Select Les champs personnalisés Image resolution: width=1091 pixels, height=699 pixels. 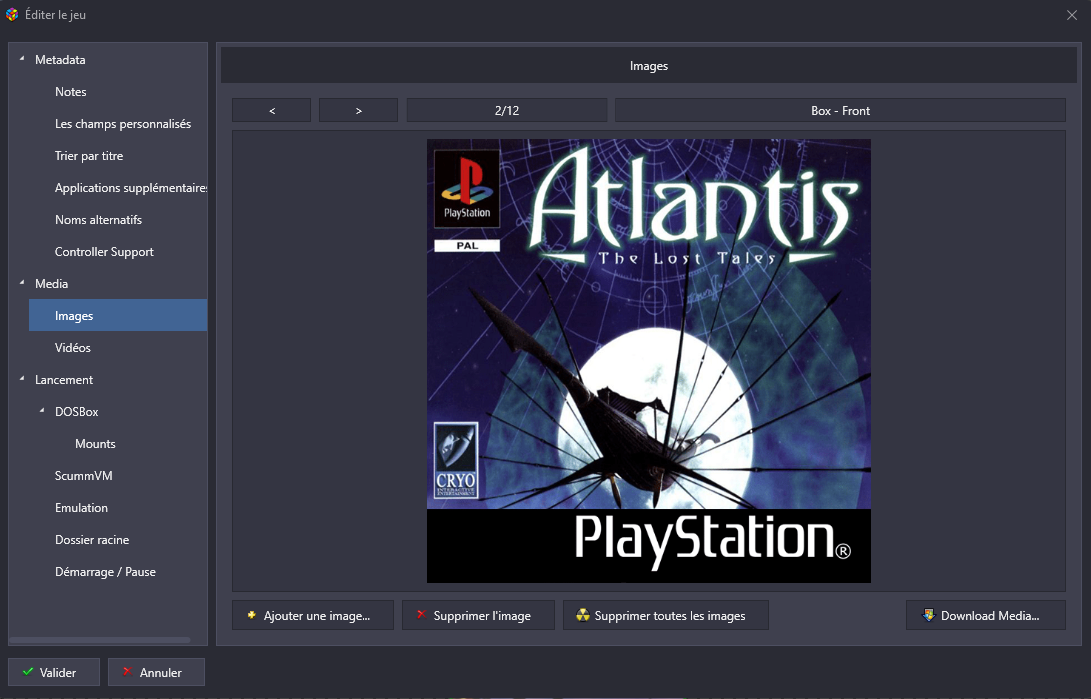click(x=123, y=124)
